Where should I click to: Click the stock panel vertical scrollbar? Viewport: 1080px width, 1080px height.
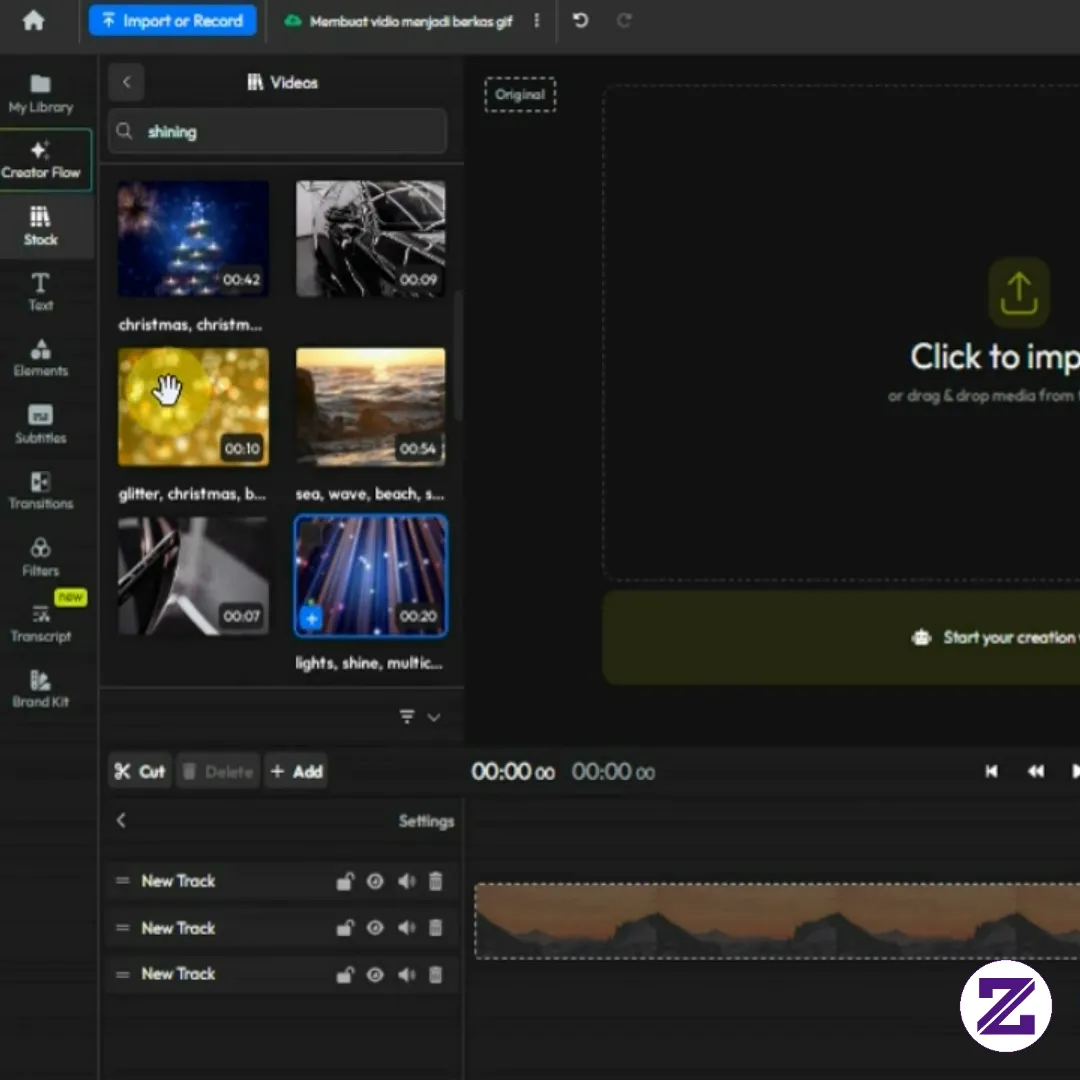tap(457, 355)
